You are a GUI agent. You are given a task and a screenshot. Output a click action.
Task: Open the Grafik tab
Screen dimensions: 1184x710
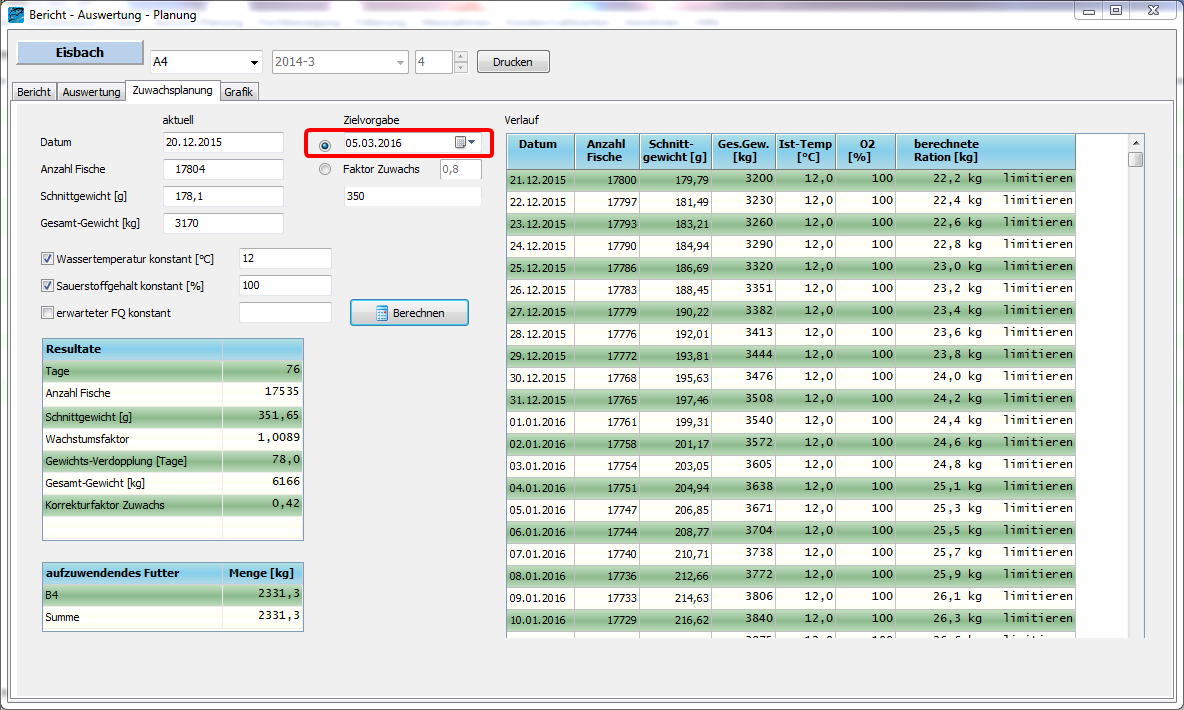click(239, 92)
